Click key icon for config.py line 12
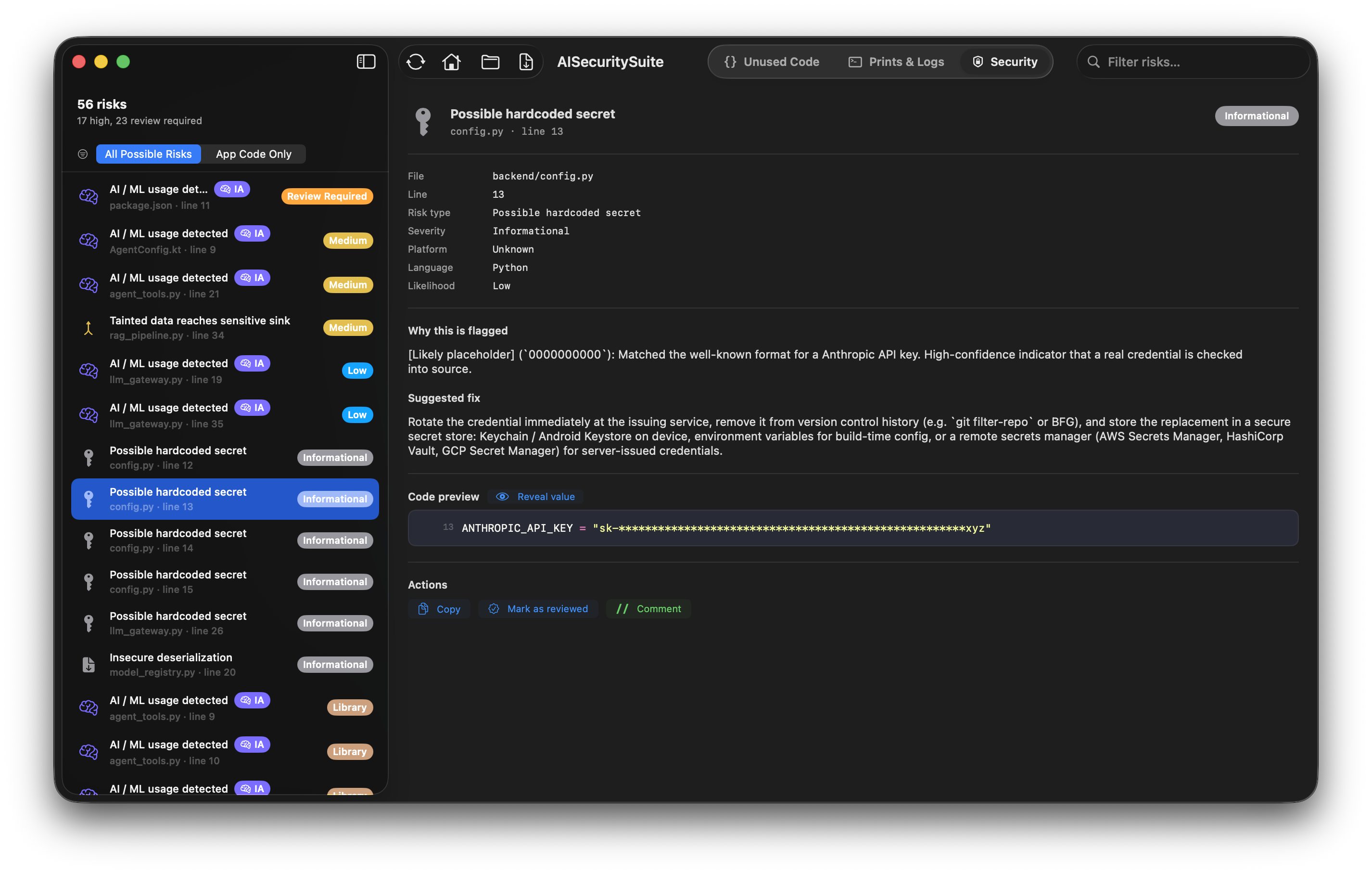This screenshot has height=874, width=1372. 89,458
